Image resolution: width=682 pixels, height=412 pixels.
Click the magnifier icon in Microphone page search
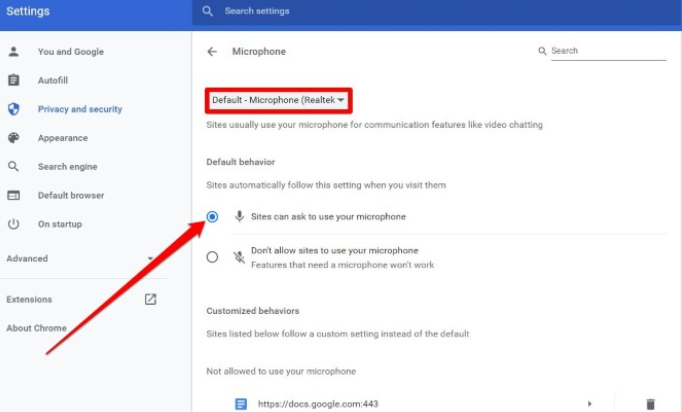click(542, 51)
